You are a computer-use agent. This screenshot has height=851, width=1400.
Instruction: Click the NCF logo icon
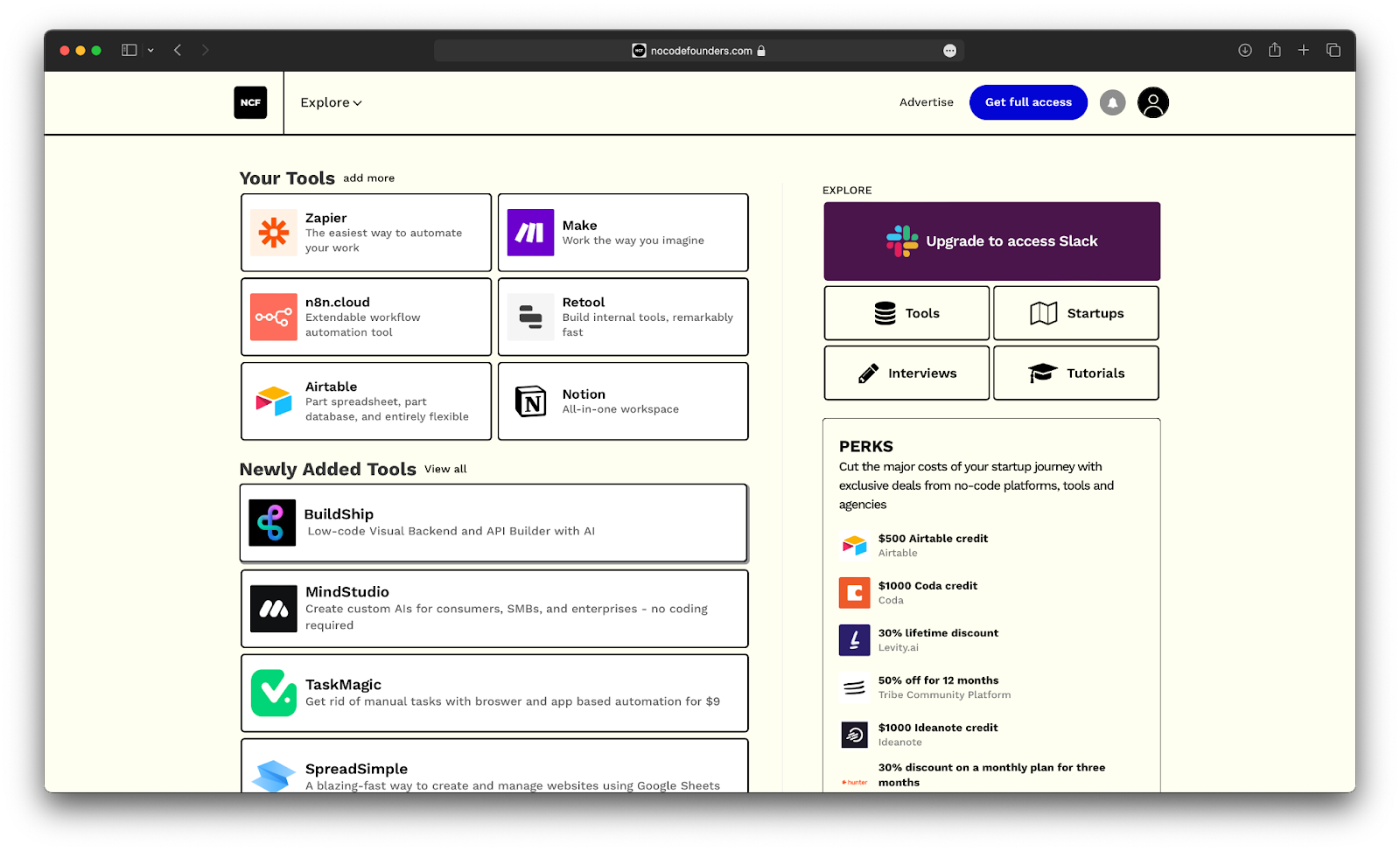point(250,102)
